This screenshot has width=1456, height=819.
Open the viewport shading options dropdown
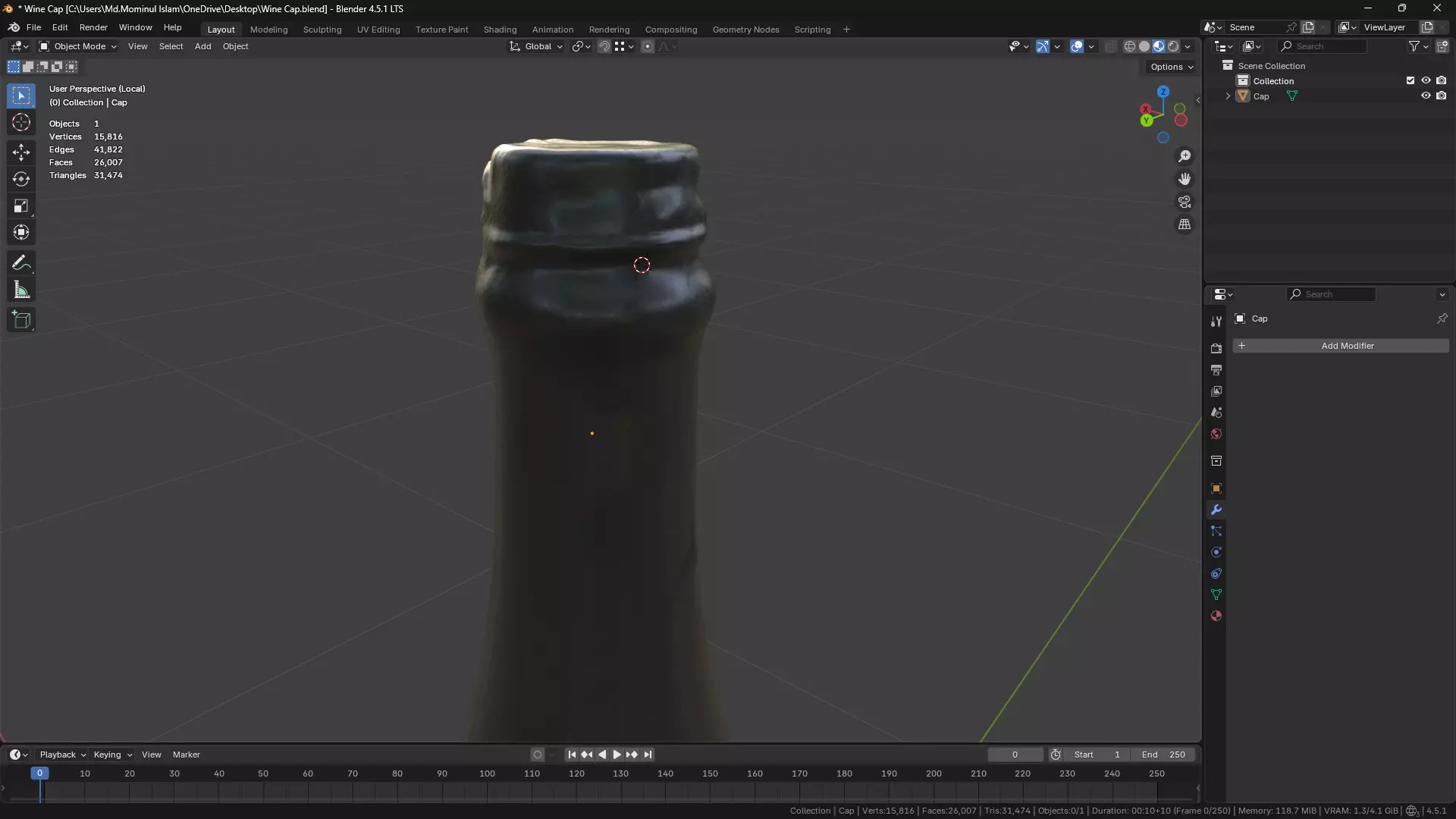[1188, 46]
